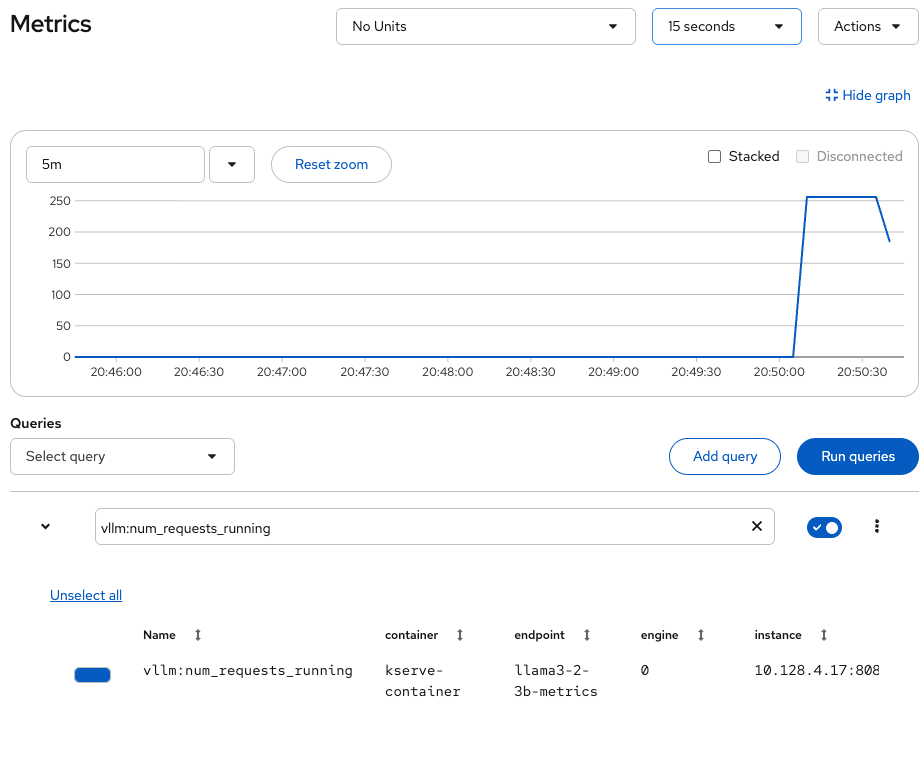The image size is (923, 768).
Task: Sort the instance column
Action: pyautogui.click(x=822, y=635)
